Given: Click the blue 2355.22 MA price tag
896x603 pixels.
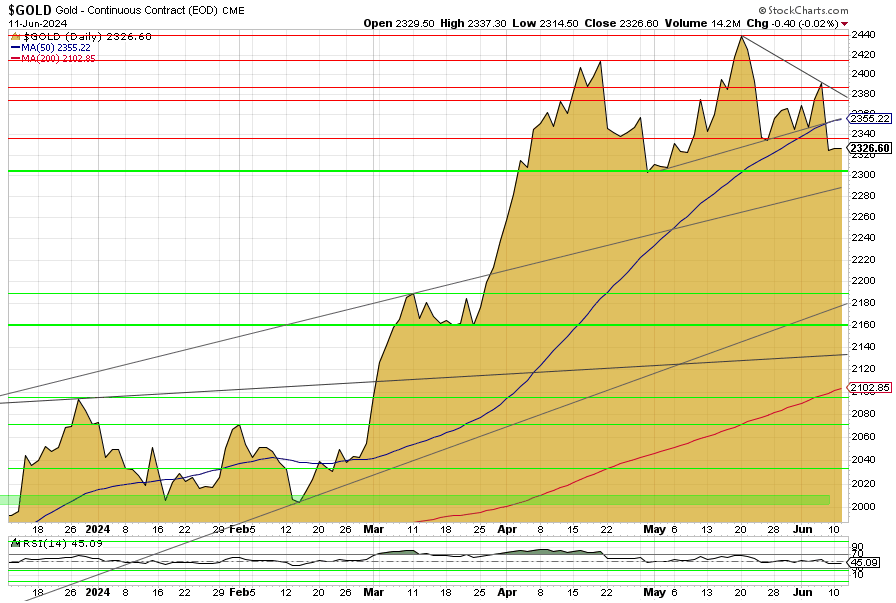Looking at the screenshot, I should pos(870,118).
